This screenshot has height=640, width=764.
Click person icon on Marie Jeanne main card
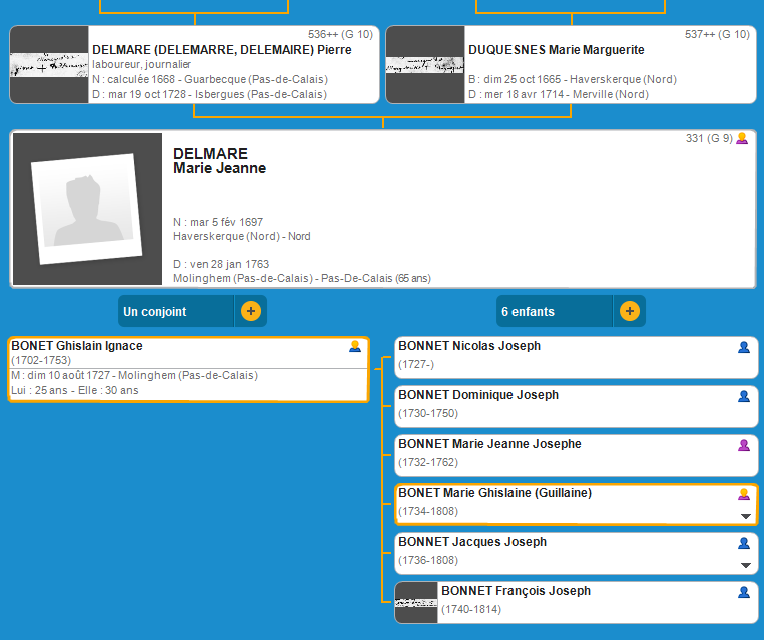point(742,139)
